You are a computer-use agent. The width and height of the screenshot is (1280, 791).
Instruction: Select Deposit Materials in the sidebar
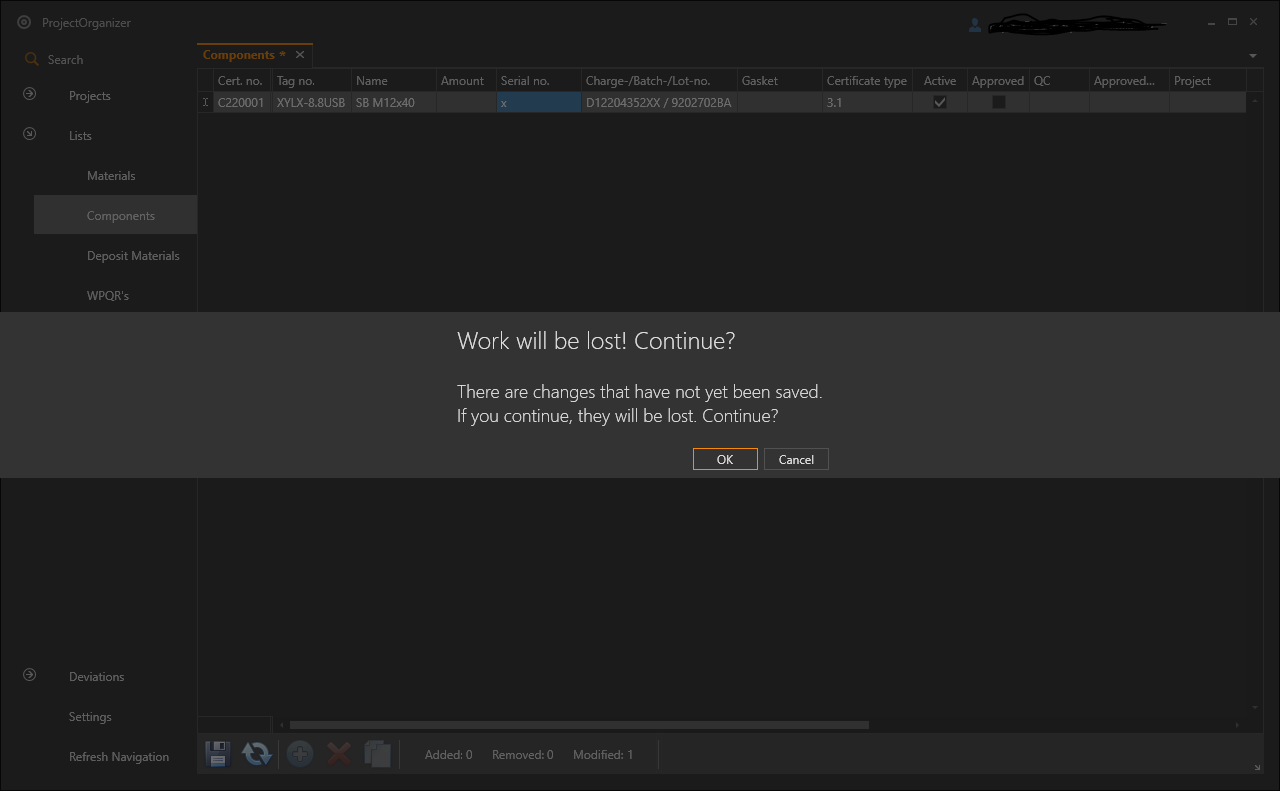point(133,255)
